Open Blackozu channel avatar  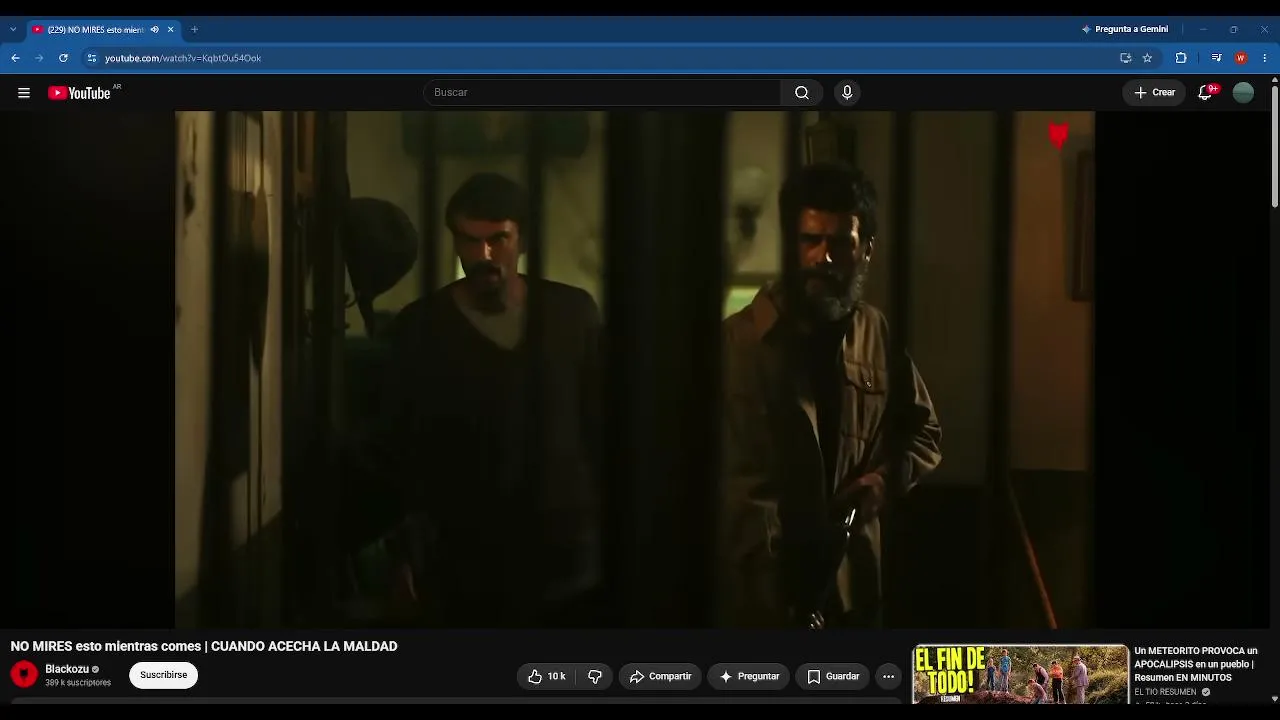(24, 675)
